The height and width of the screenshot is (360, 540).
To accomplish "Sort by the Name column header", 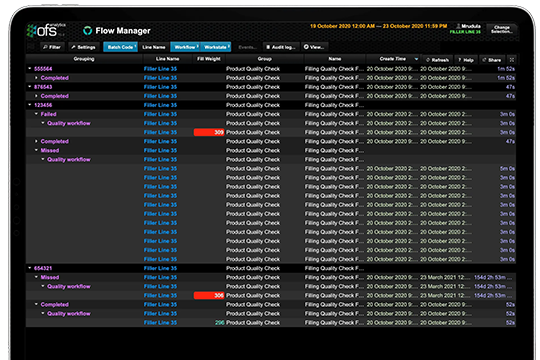I will tap(335, 59).
